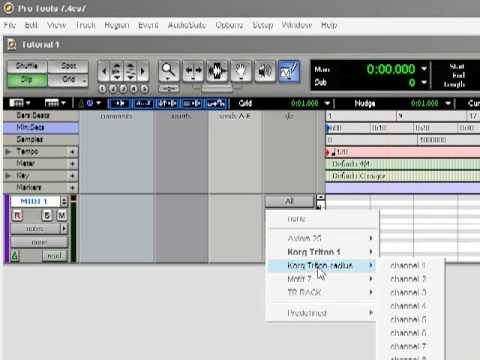This screenshot has height=360, width=480.
Task: Open the edit window view selector
Action: pyautogui.click(x=19, y=103)
